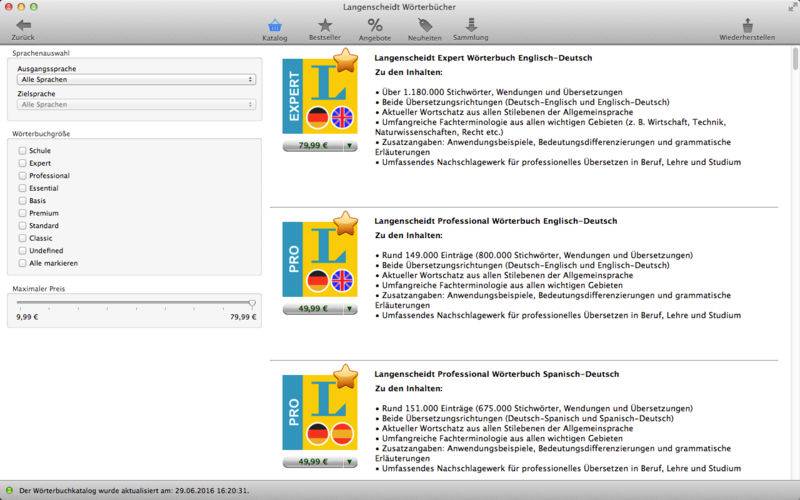Click the Expert Englisch-Deutsch dictionary cover
Screen dimensions: 800x500
[x=320, y=96]
